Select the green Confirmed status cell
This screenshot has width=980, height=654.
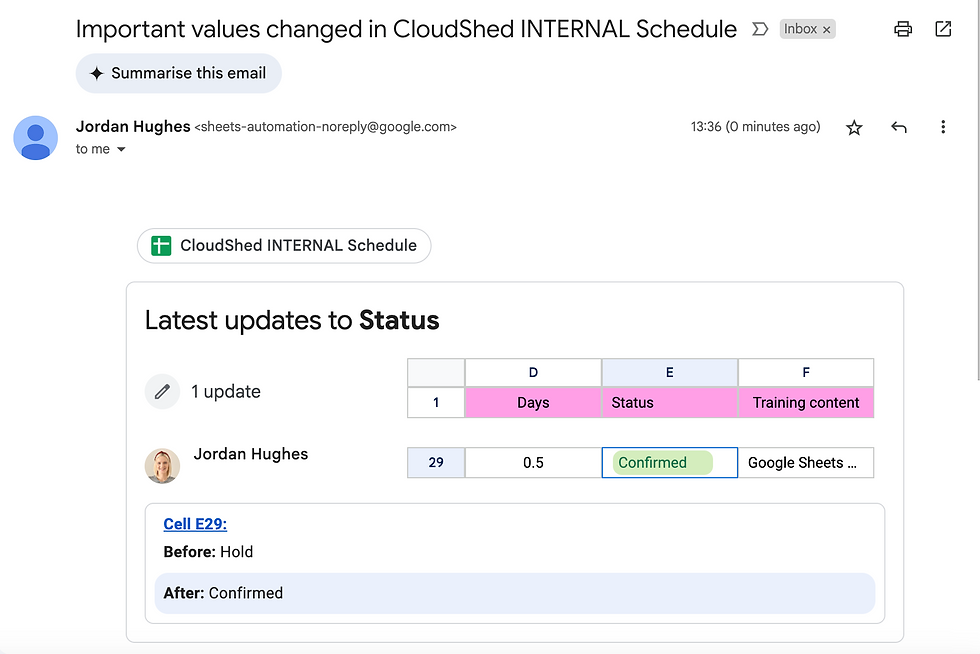pyautogui.click(x=669, y=463)
